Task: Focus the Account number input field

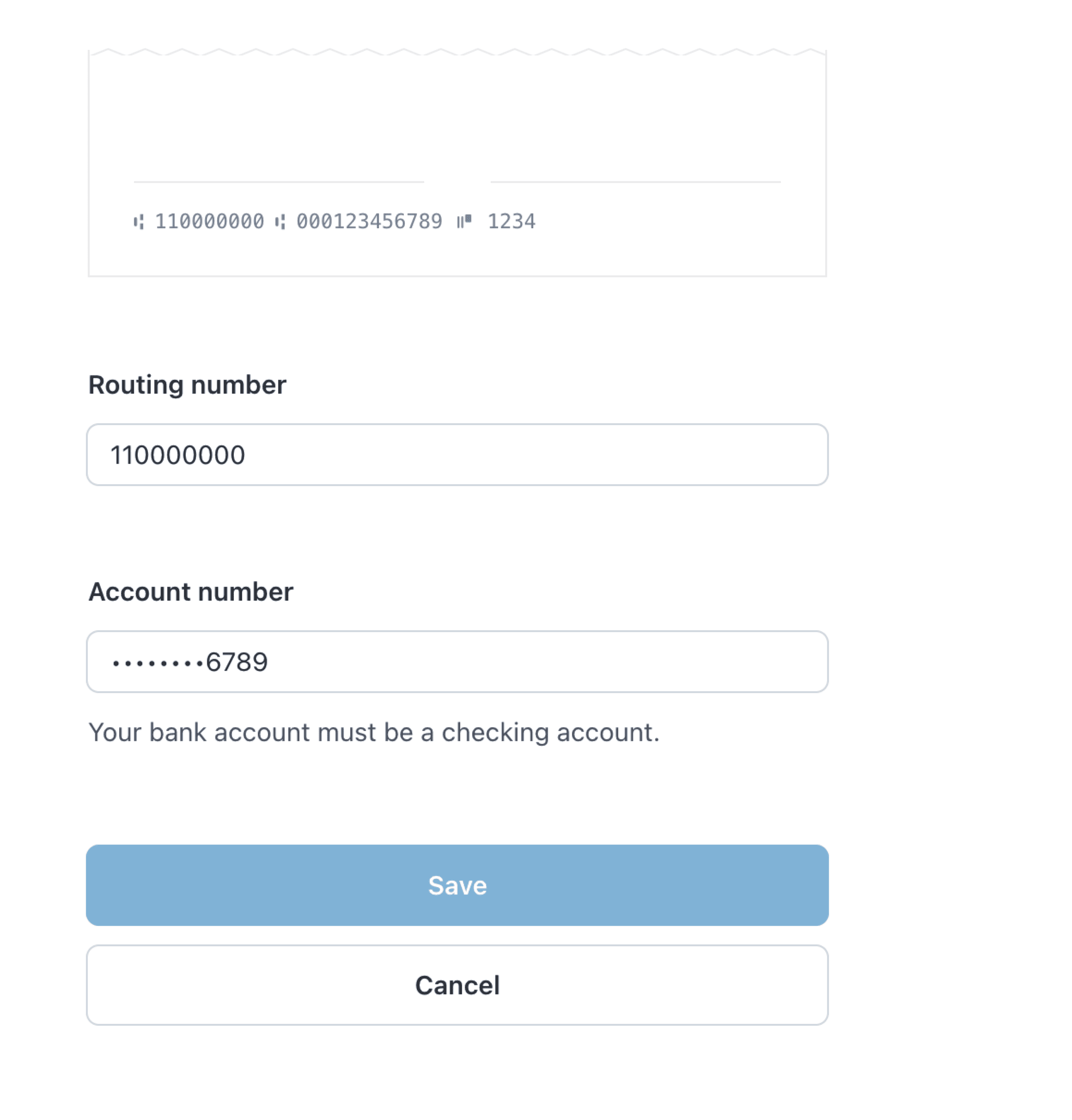Action: tap(457, 662)
